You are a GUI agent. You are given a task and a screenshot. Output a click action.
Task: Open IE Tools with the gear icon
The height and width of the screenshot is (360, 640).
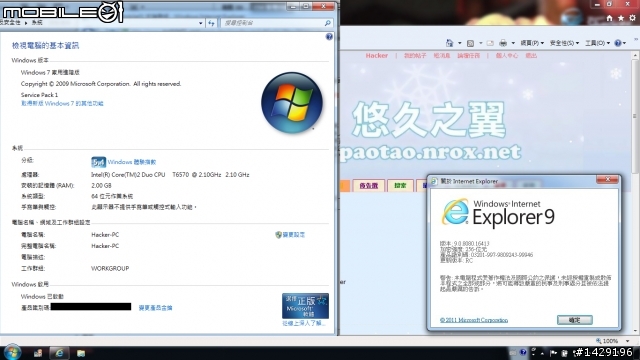click(x=632, y=18)
